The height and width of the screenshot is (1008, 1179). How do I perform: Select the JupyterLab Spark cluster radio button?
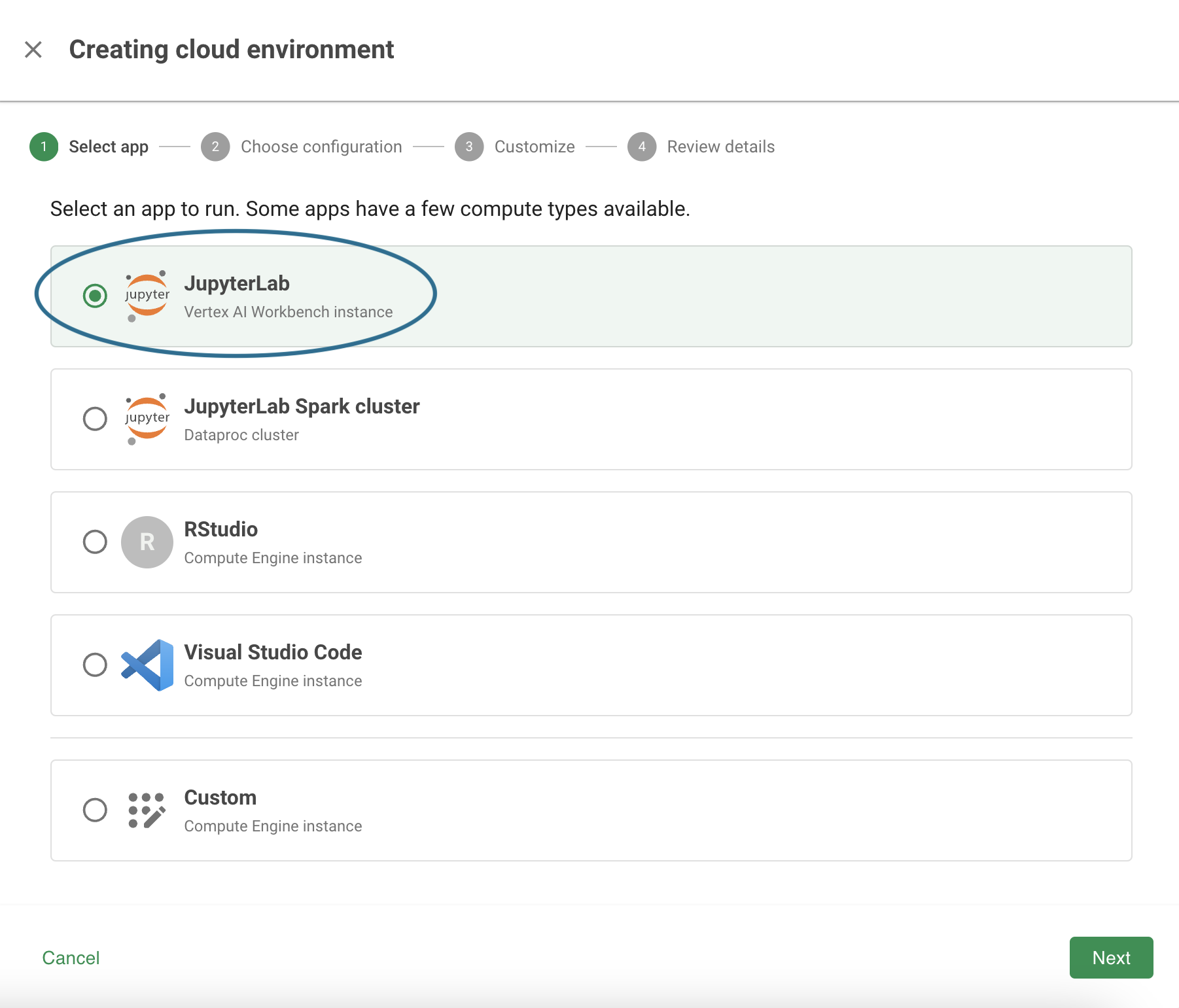pyautogui.click(x=96, y=419)
